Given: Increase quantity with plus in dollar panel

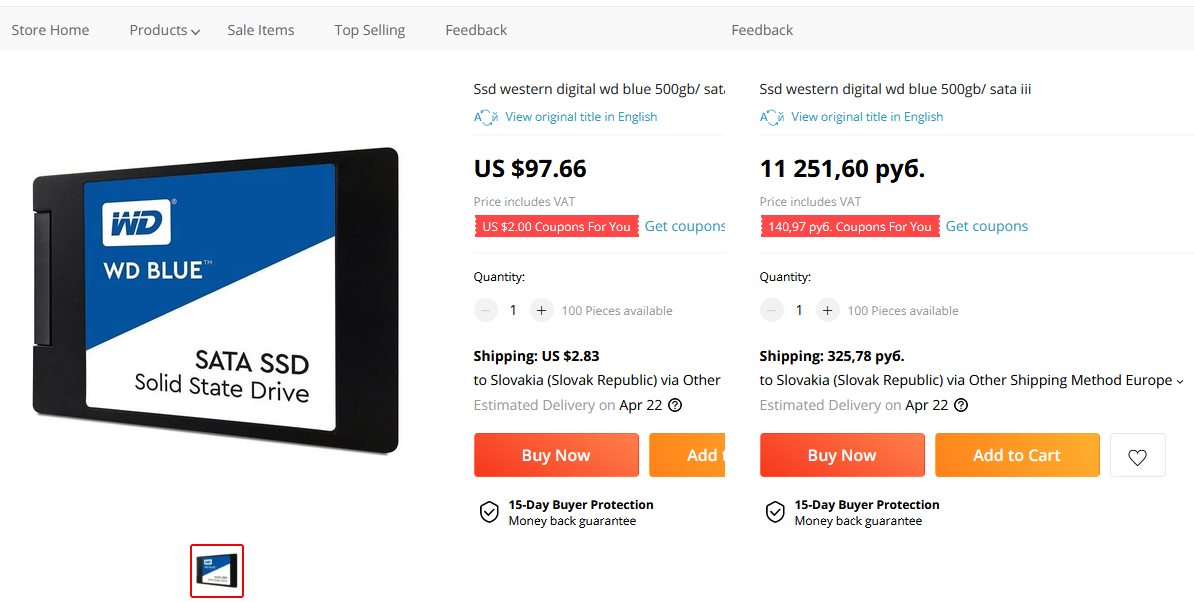Looking at the screenshot, I should tap(541, 311).
